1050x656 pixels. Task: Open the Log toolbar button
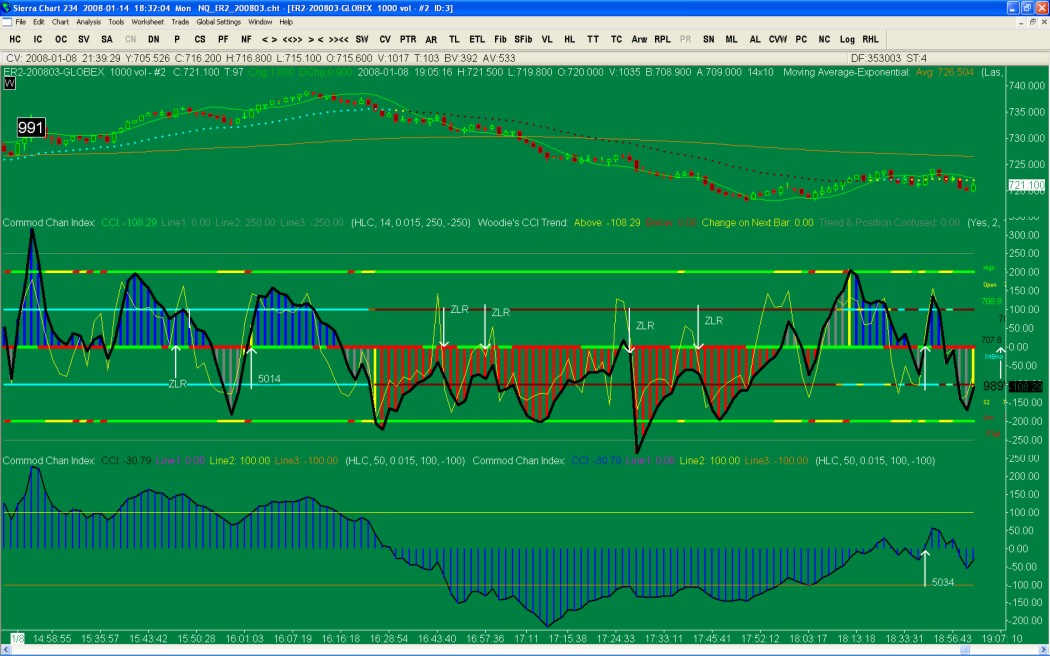point(847,39)
